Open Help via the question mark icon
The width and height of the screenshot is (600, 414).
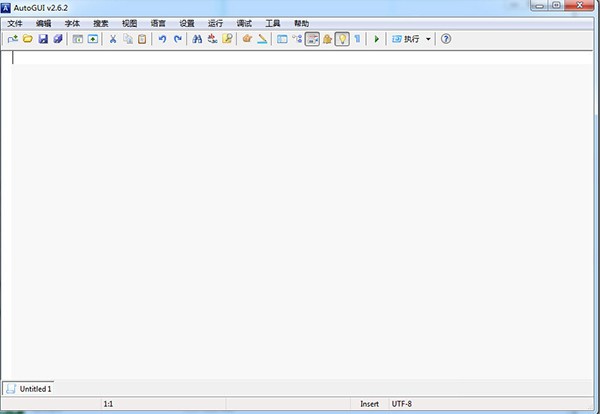pyautogui.click(x=446, y=39)
